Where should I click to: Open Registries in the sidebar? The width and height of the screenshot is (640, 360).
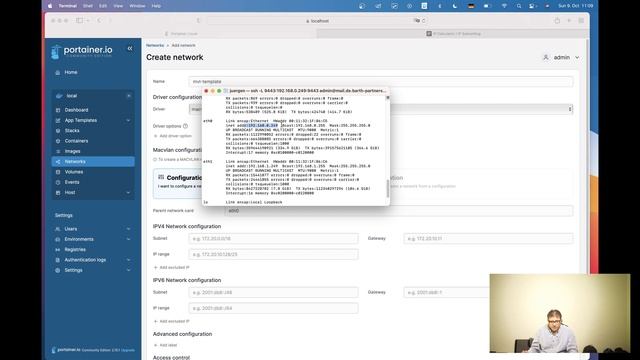(75, 249)
